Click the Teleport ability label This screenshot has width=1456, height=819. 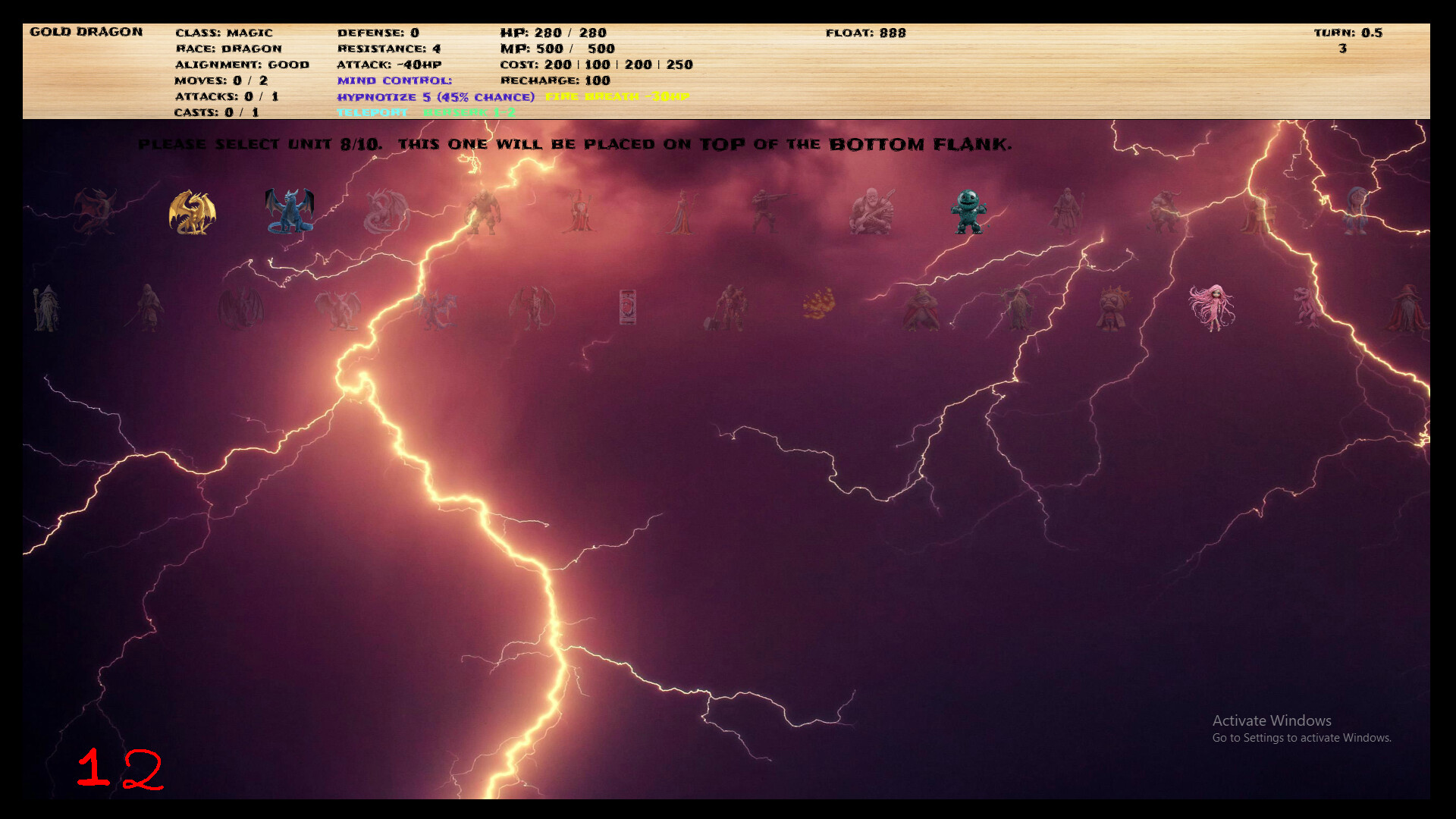point(372,112)
